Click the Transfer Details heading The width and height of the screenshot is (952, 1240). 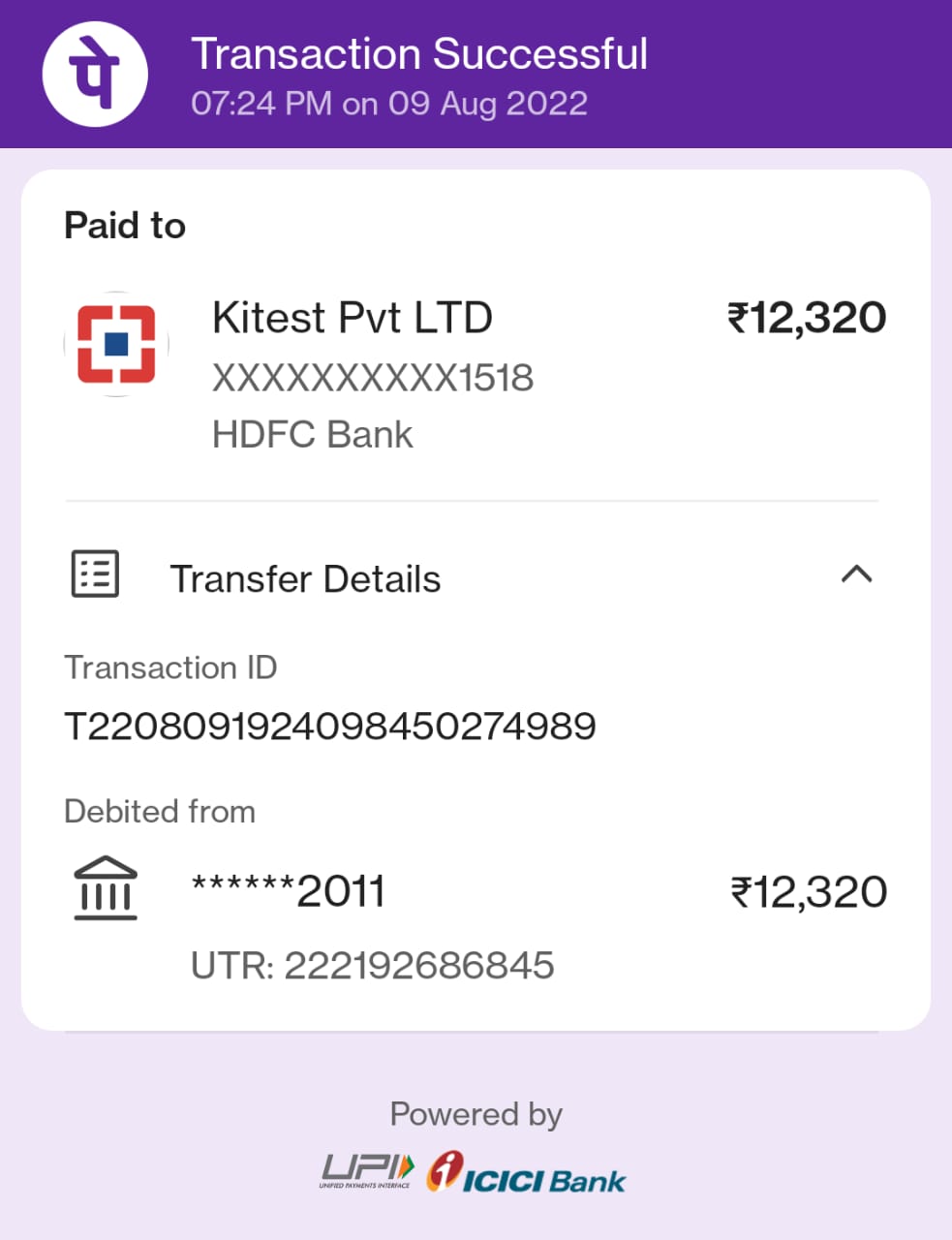pos(305,579)
